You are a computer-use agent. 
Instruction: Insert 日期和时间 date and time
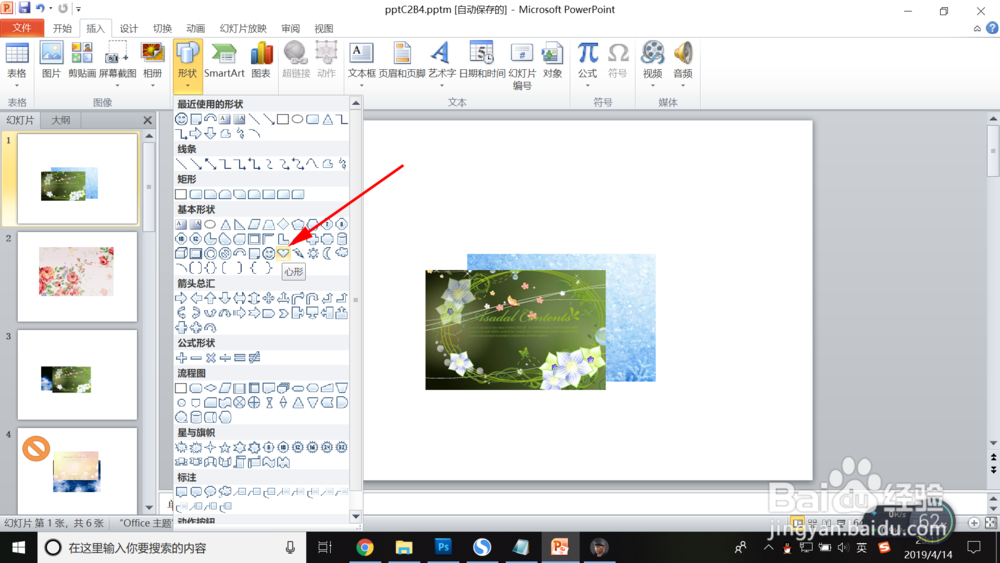coord(482,60)
